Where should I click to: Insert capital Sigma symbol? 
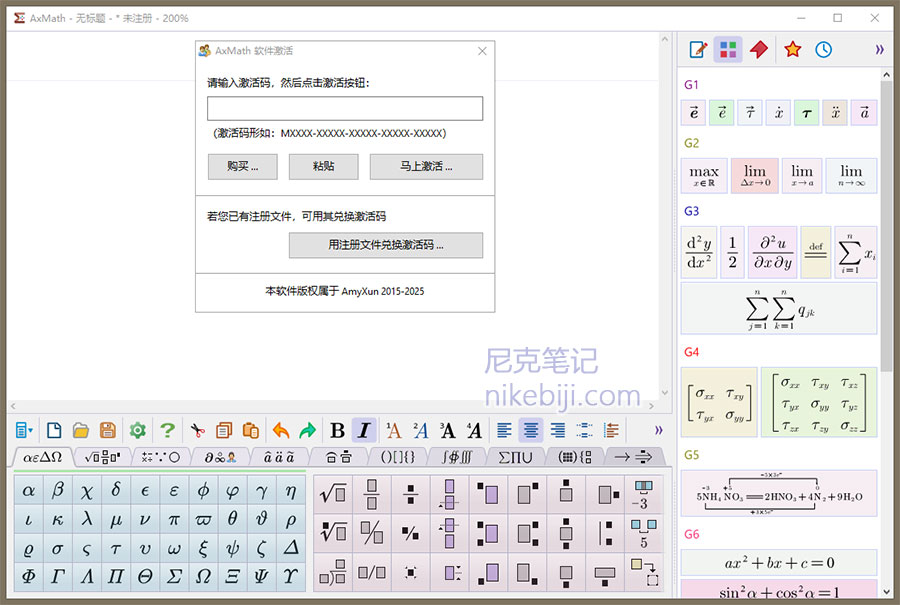[174, 576]
